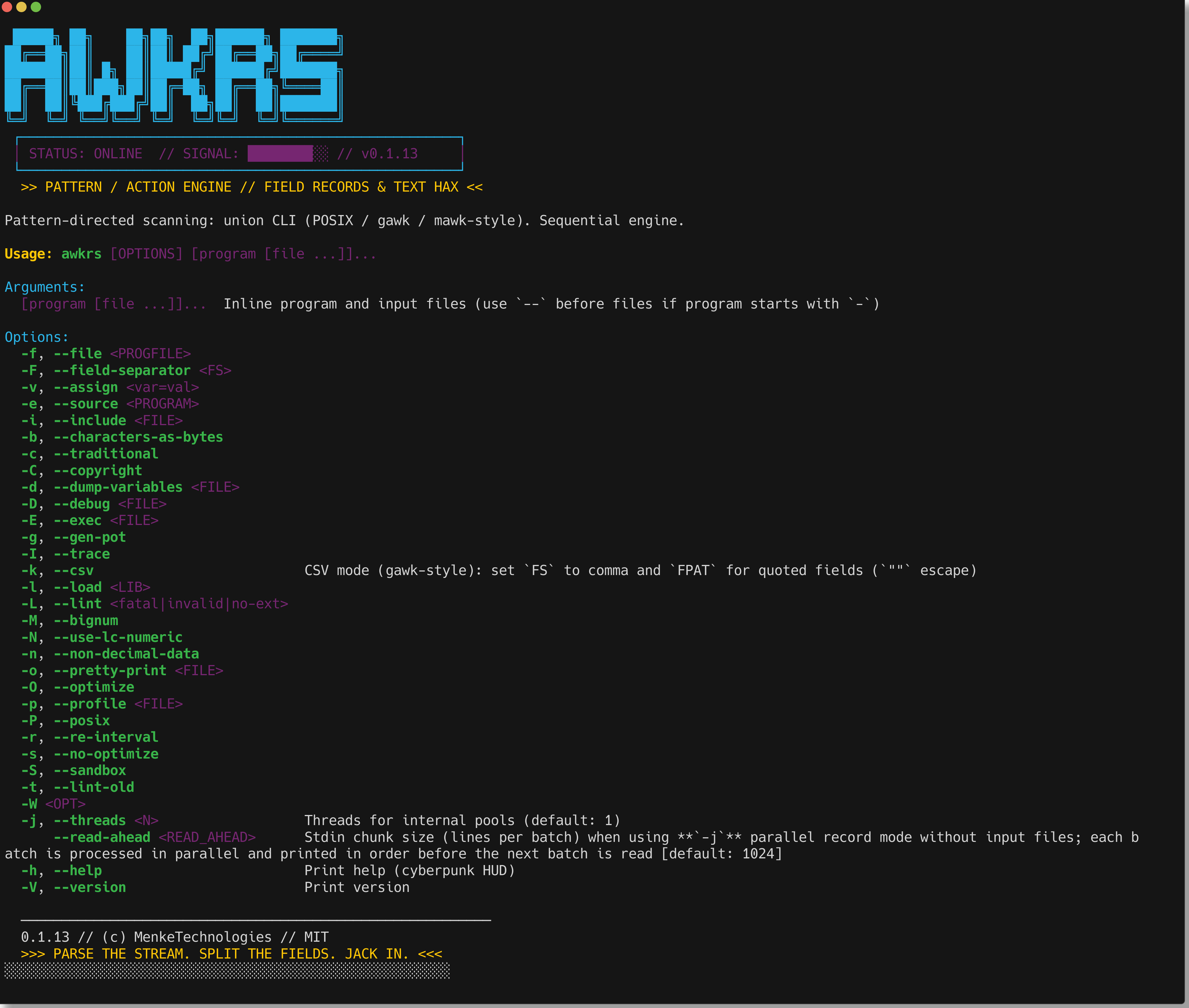Click the AWKRS ASCII art logo

(x=173, y=74)
